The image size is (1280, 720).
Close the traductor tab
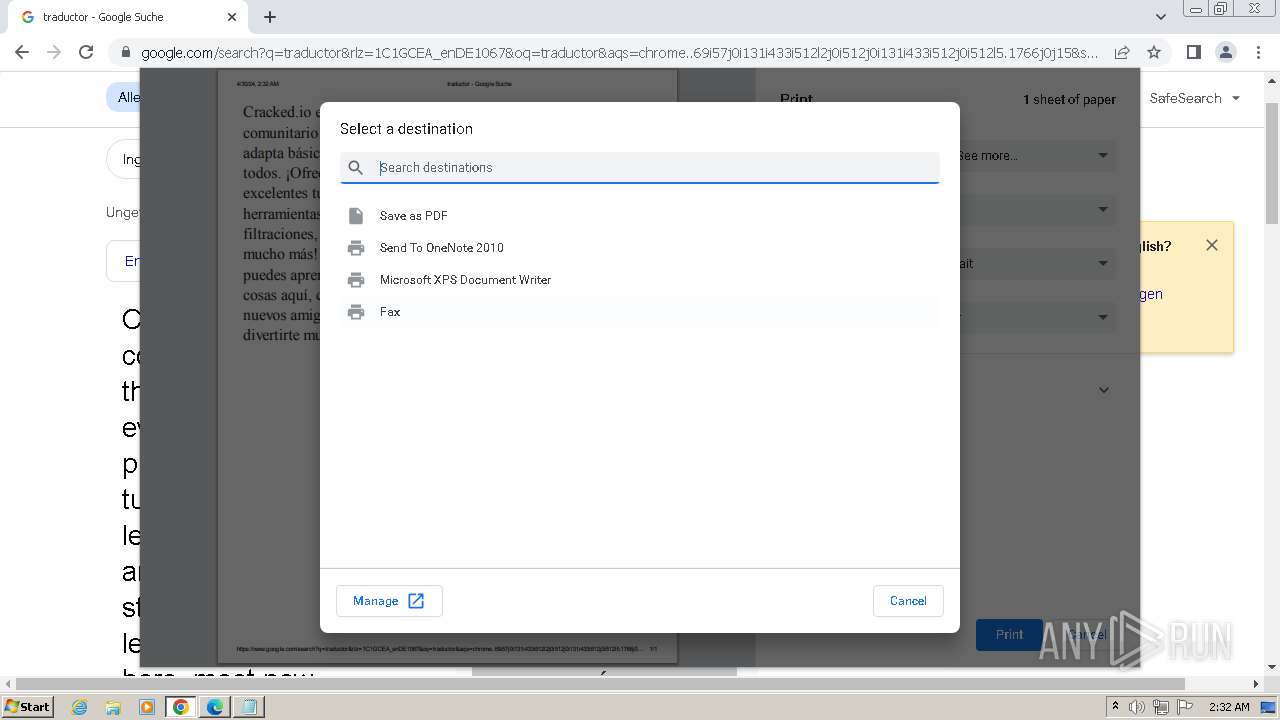coord(232,17)
